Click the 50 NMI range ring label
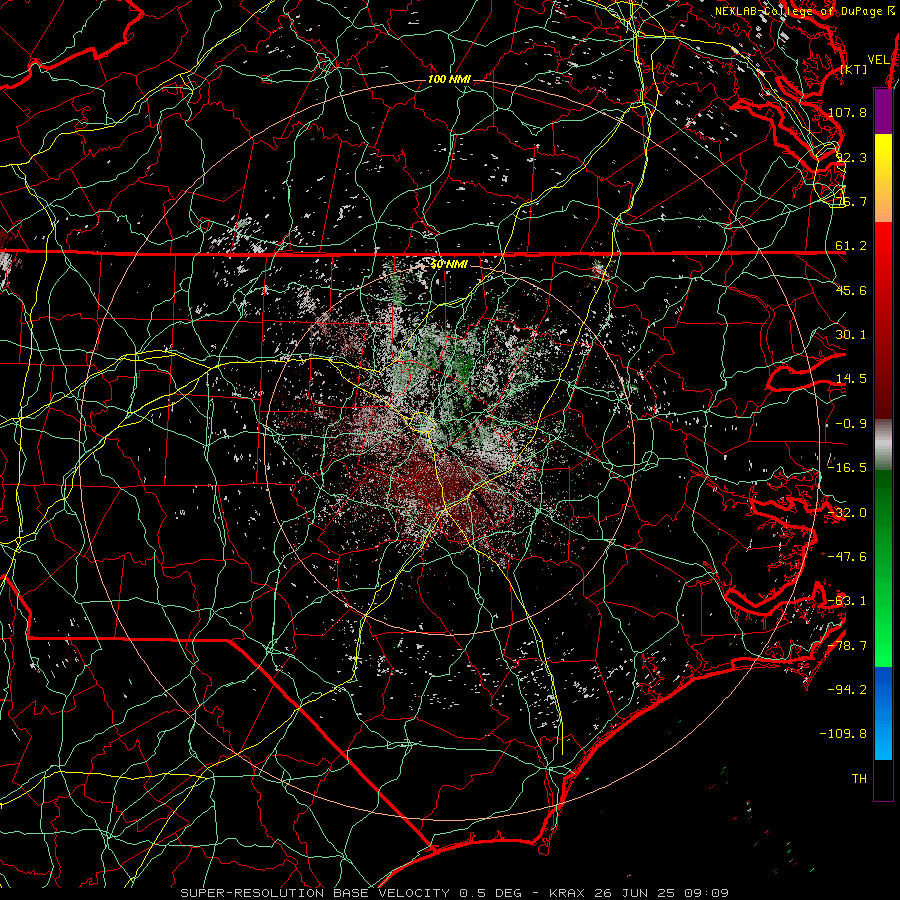 click(449, 265)
